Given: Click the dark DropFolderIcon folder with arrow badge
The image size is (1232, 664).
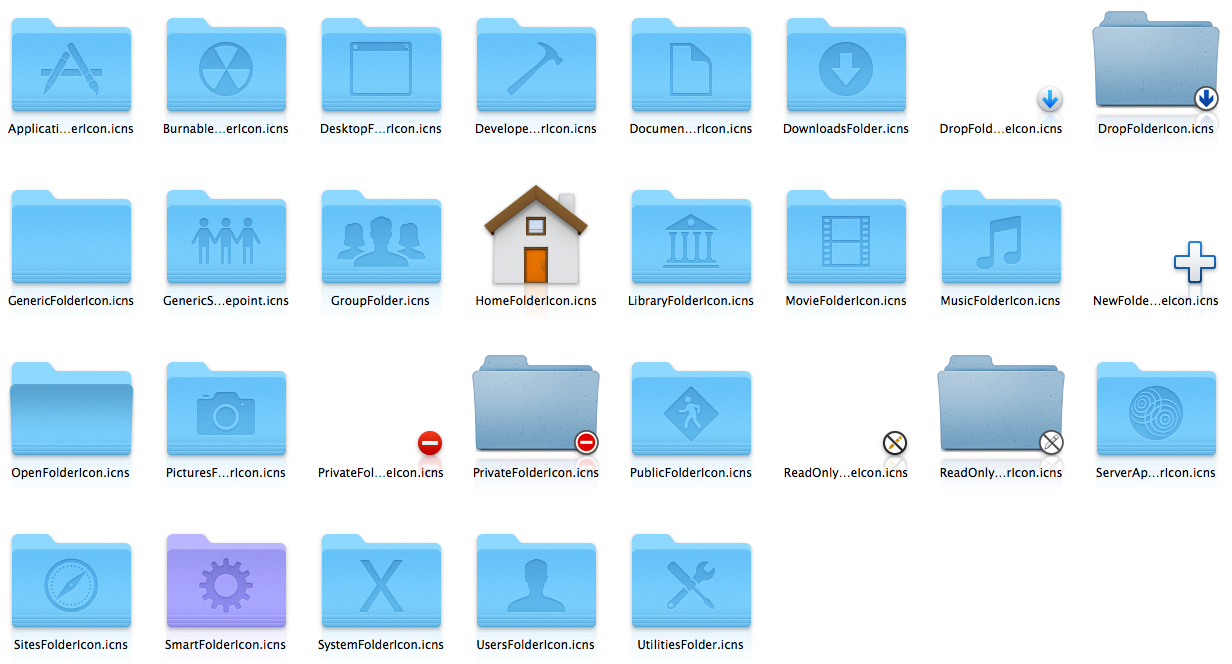Looking at the screenshot, I should (1156, 61).
